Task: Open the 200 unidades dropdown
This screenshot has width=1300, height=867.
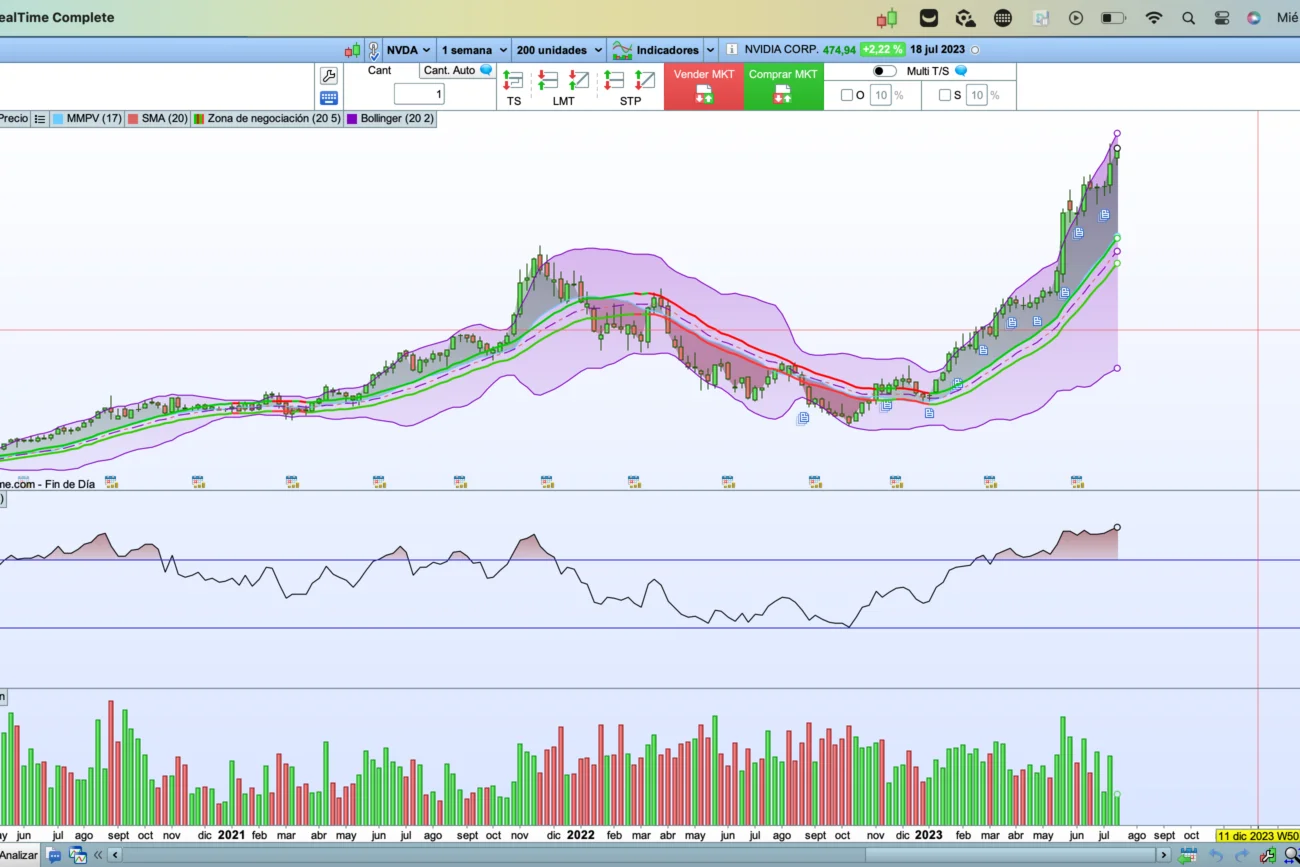Action: 559,50
